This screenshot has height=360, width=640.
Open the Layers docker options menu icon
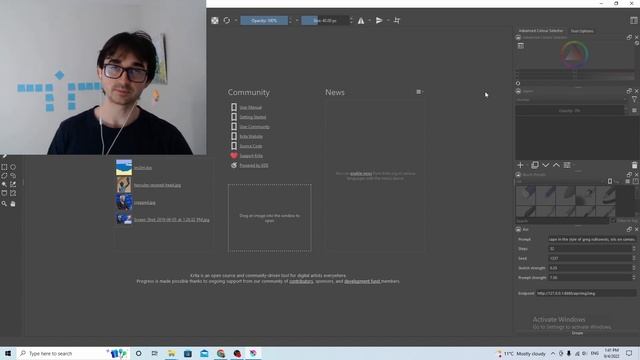pos(634,110)
